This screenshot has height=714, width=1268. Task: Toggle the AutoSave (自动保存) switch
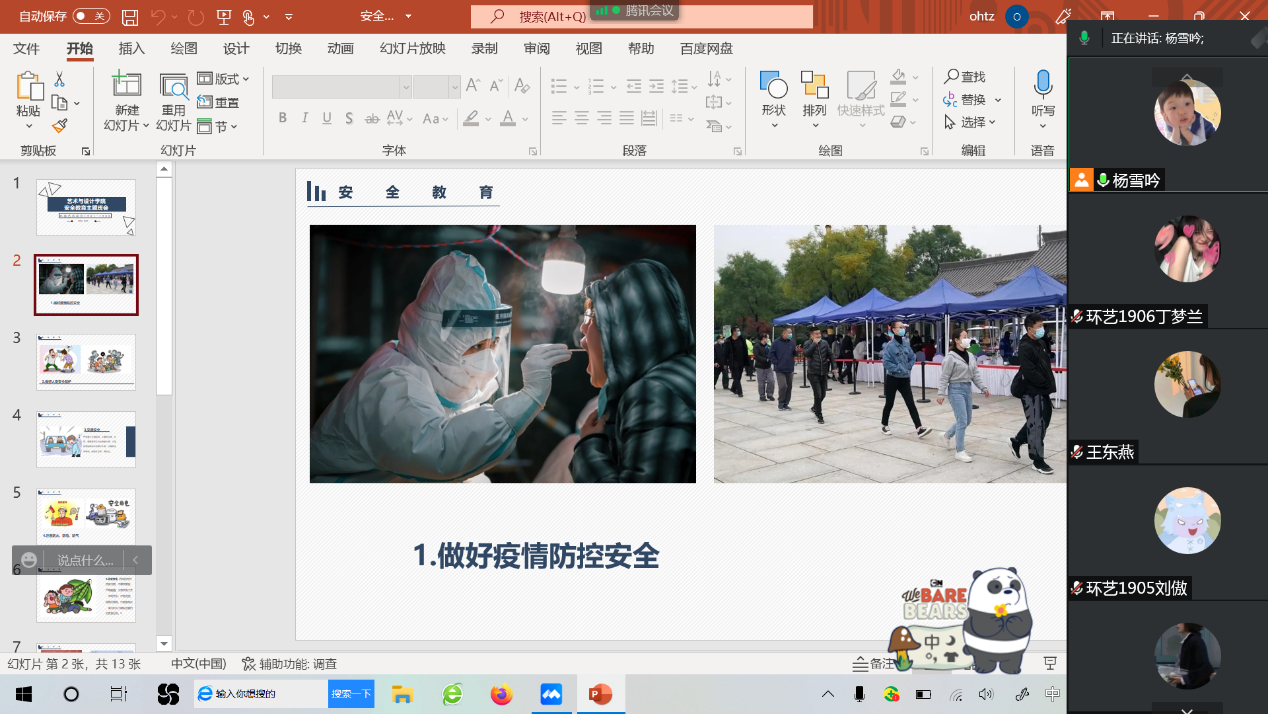[x=91, y=16]
